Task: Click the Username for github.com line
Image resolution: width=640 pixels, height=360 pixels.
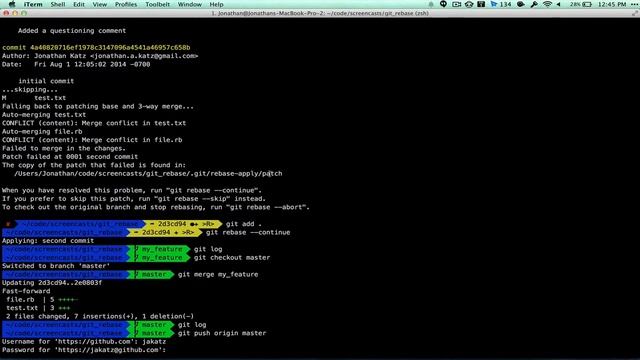Action: (x=84, y=342)
